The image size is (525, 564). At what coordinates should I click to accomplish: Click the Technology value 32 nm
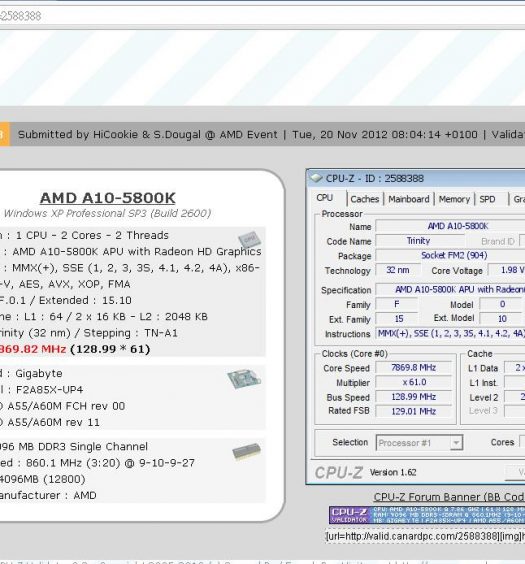click(398, 270)
